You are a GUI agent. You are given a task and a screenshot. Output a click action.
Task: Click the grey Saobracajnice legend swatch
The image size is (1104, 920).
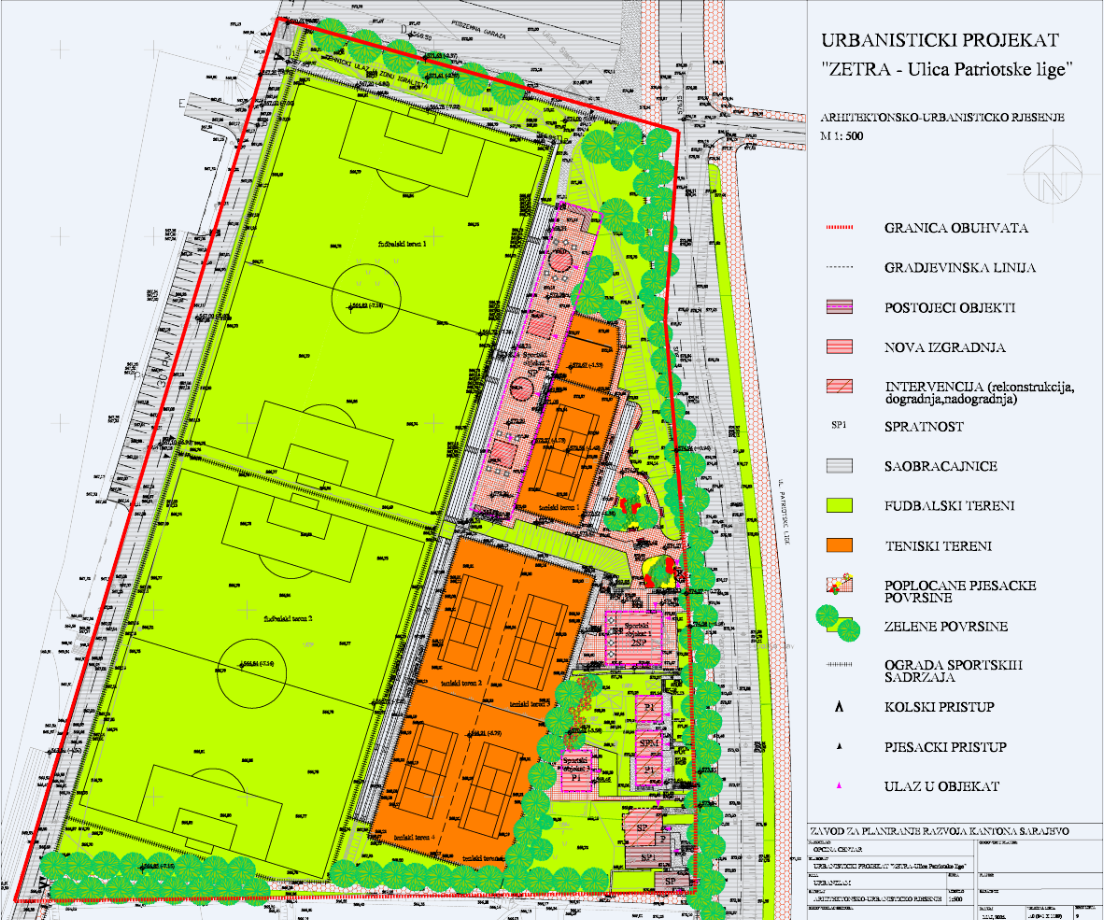(838, 466)
